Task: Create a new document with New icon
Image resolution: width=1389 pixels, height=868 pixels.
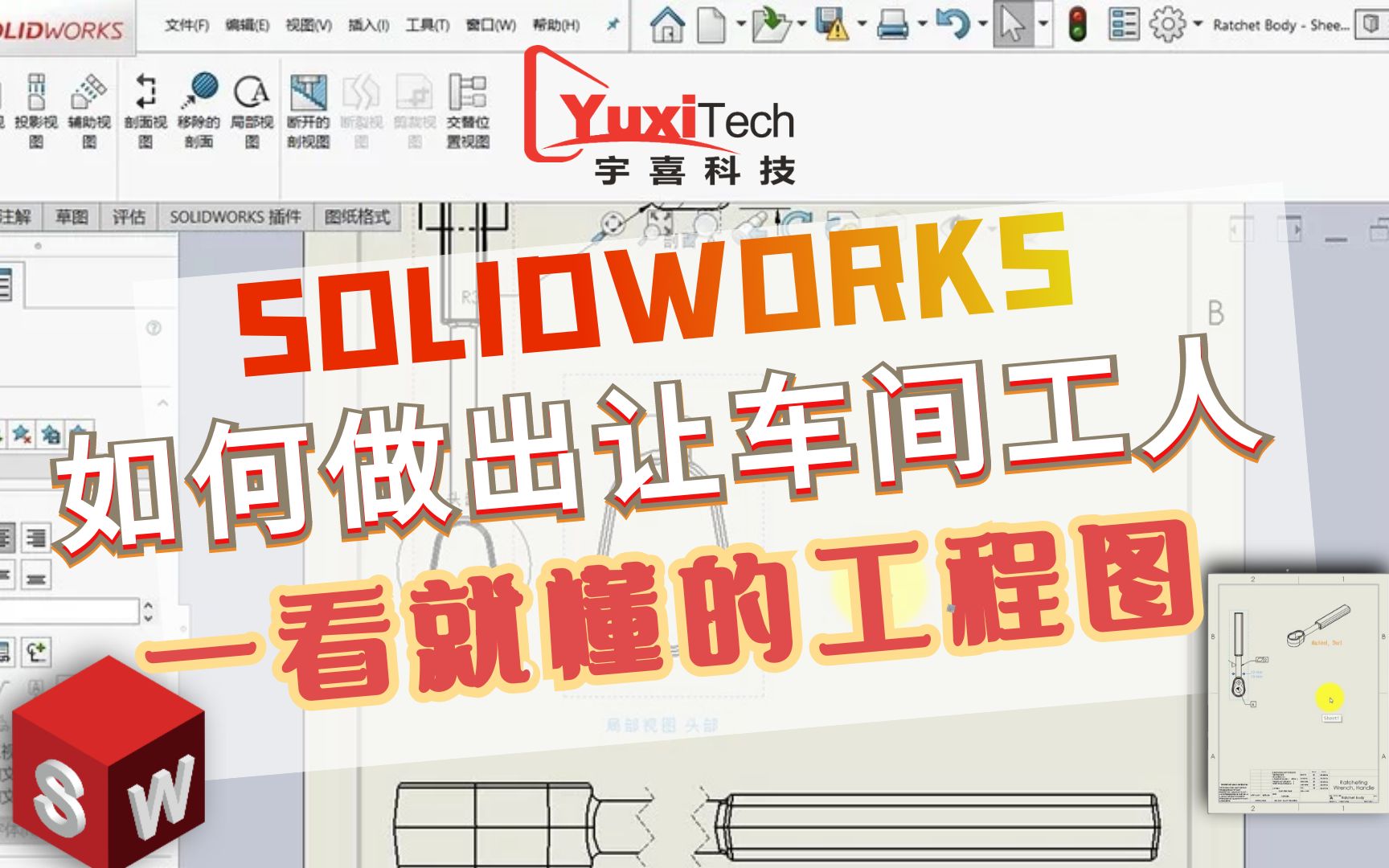Action: pyautogui.click(x=711, y=24)
